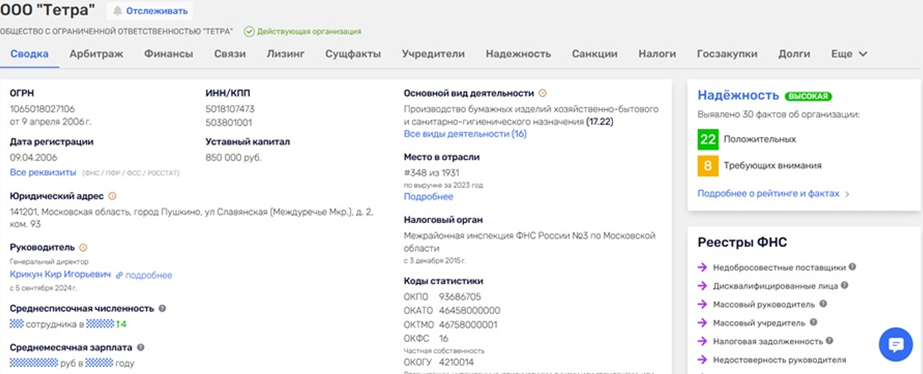Screen dimensions: 923x374
Task: Click help icon next to Среднесписочная численность
Action: click(x=162, y=308)
